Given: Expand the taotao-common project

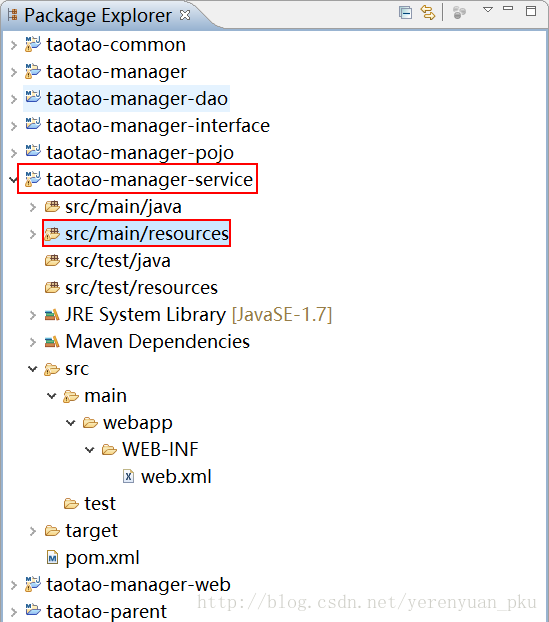Looking at the screenshot, I should click(14, 45).
